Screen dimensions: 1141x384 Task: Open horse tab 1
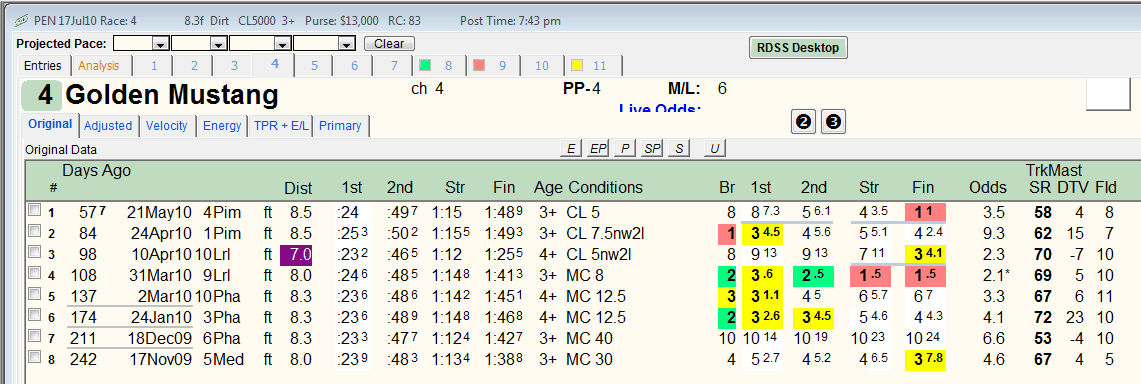point(154,65)
